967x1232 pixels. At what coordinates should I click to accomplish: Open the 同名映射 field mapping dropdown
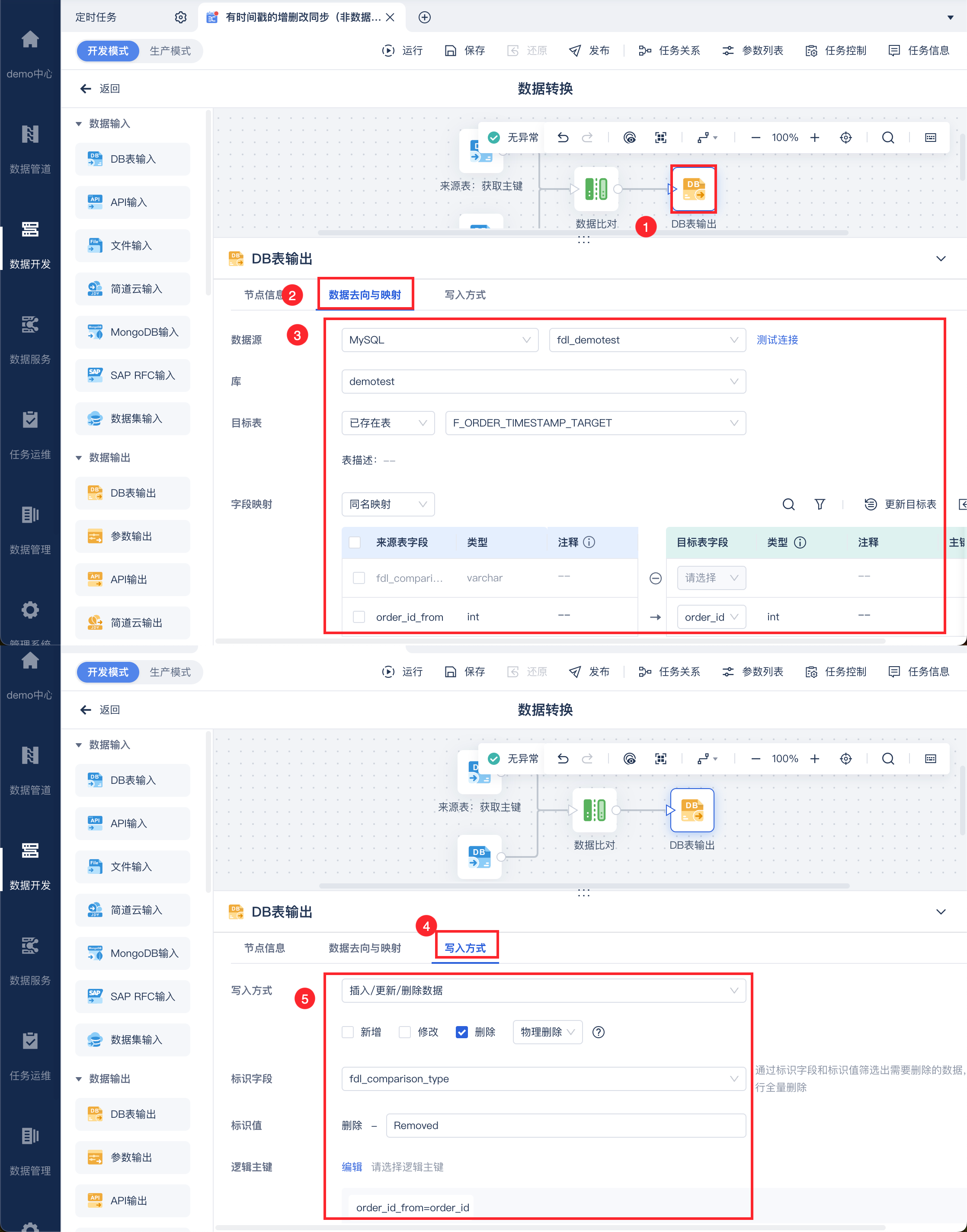[x=388, y=504]
